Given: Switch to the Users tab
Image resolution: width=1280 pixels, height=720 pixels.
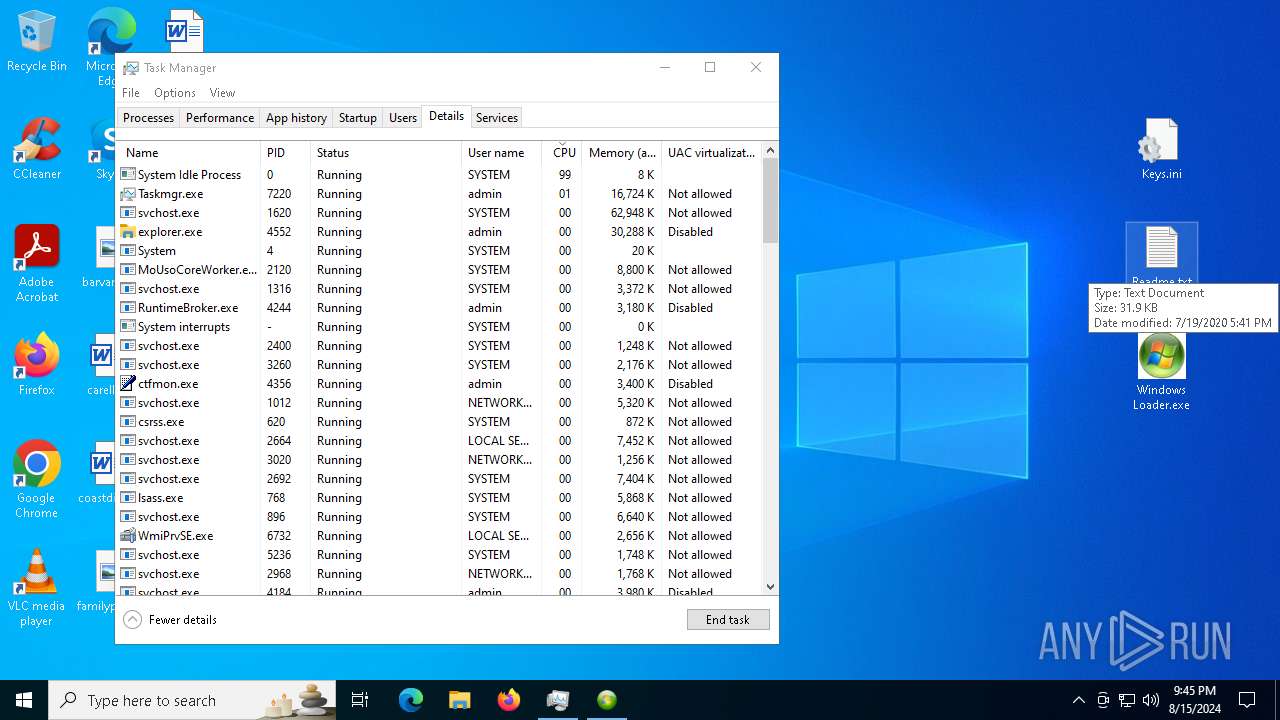Looking at the screenshot, I should (403, 118).
